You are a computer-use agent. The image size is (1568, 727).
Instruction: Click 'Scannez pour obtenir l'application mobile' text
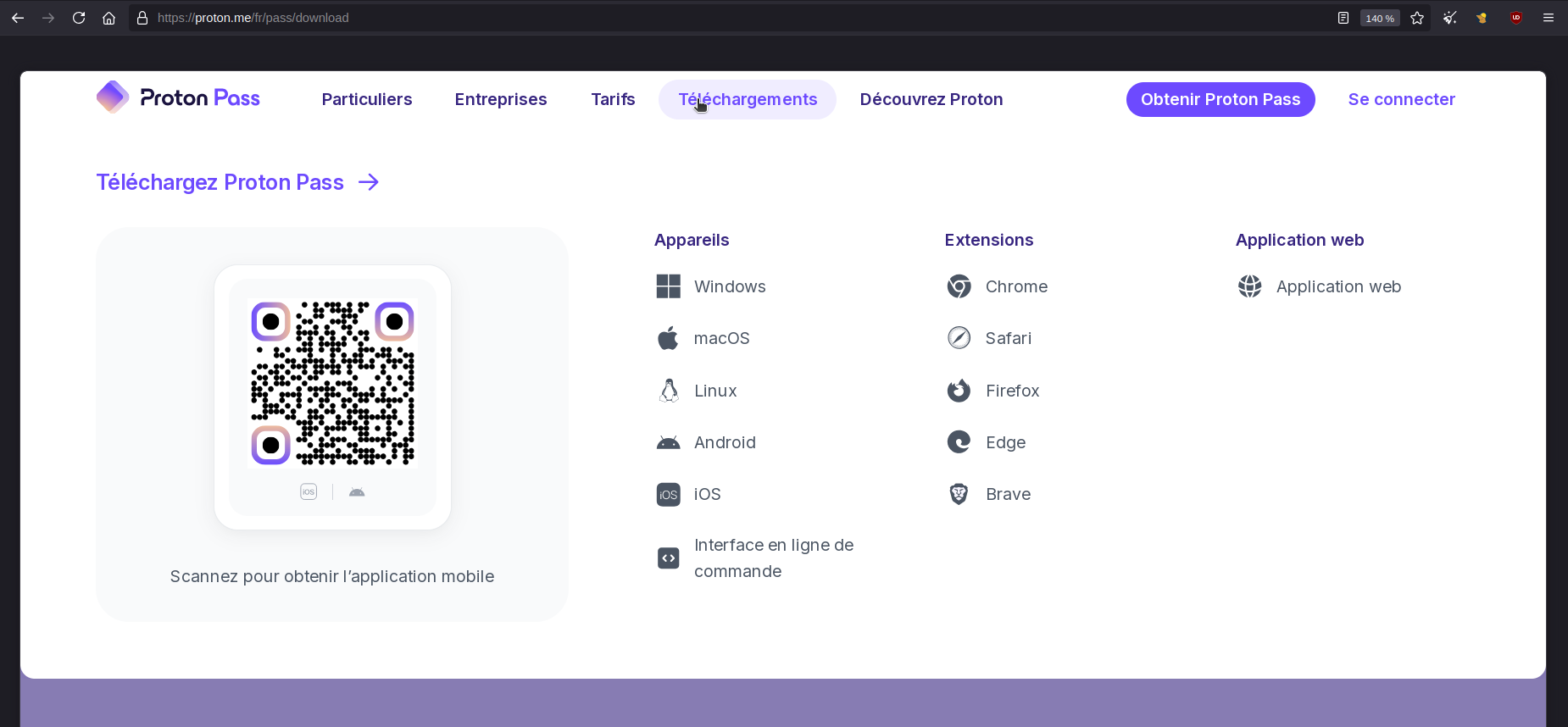(332, 576)
